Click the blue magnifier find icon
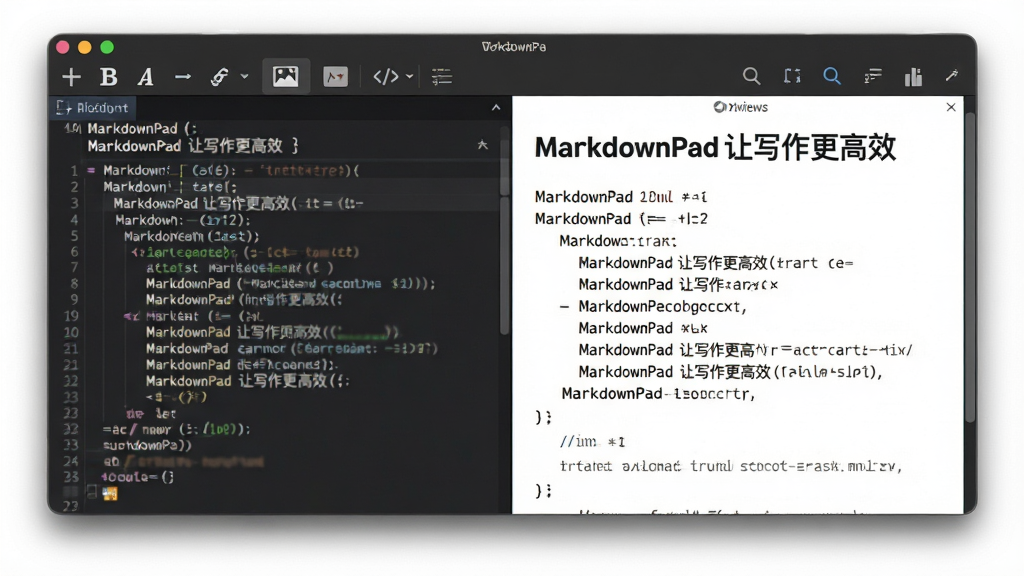 tap(832, 76)
